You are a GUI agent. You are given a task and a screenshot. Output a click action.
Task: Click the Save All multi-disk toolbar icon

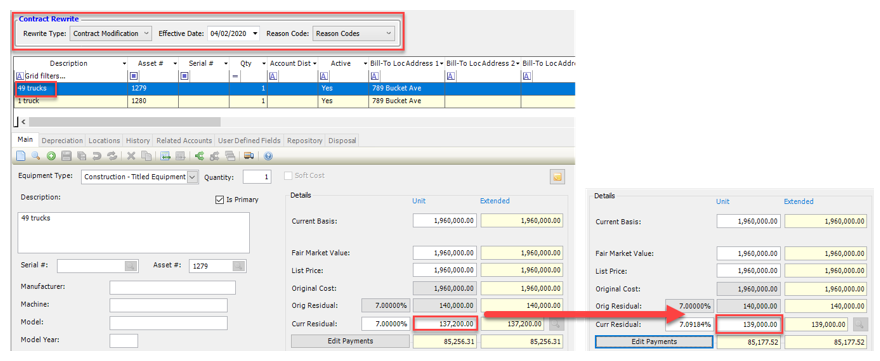81,156
